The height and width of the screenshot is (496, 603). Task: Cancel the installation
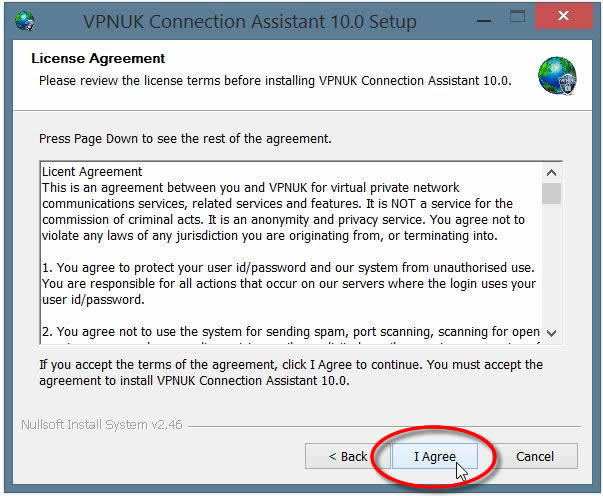click(535, 456)
